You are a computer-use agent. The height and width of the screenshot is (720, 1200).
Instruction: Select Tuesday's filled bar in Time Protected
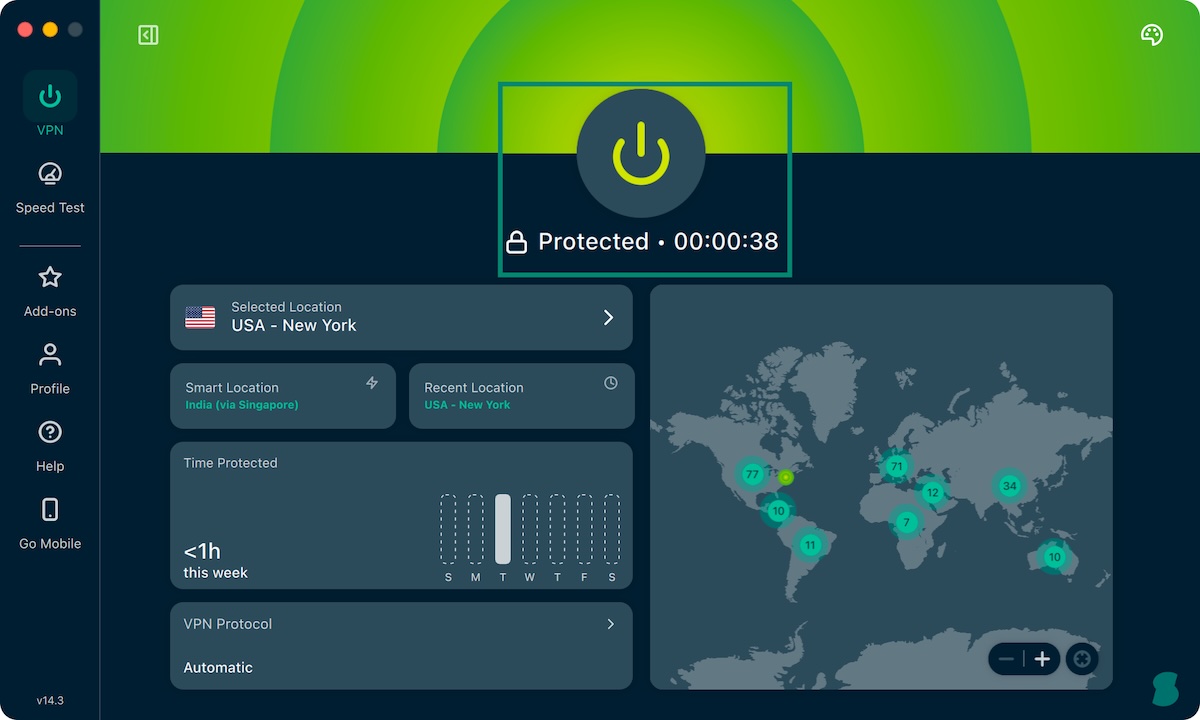[503, 529]
